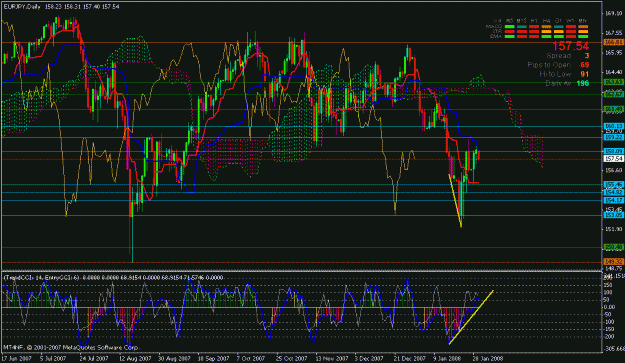Viewport: 625px width, 363px height.
Task: Click the cyan 160.13 price level tag
Action: click(x=613, y=126)
